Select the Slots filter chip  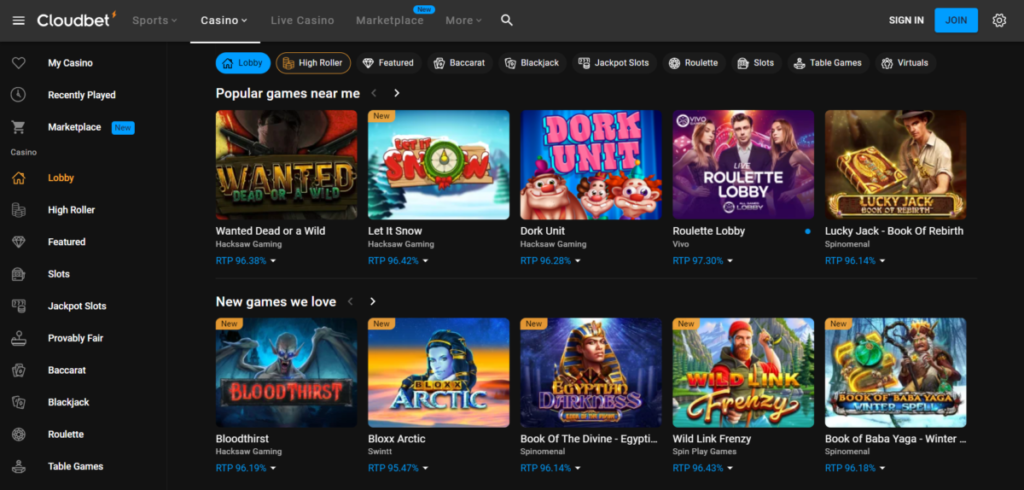tap(756, 63)
